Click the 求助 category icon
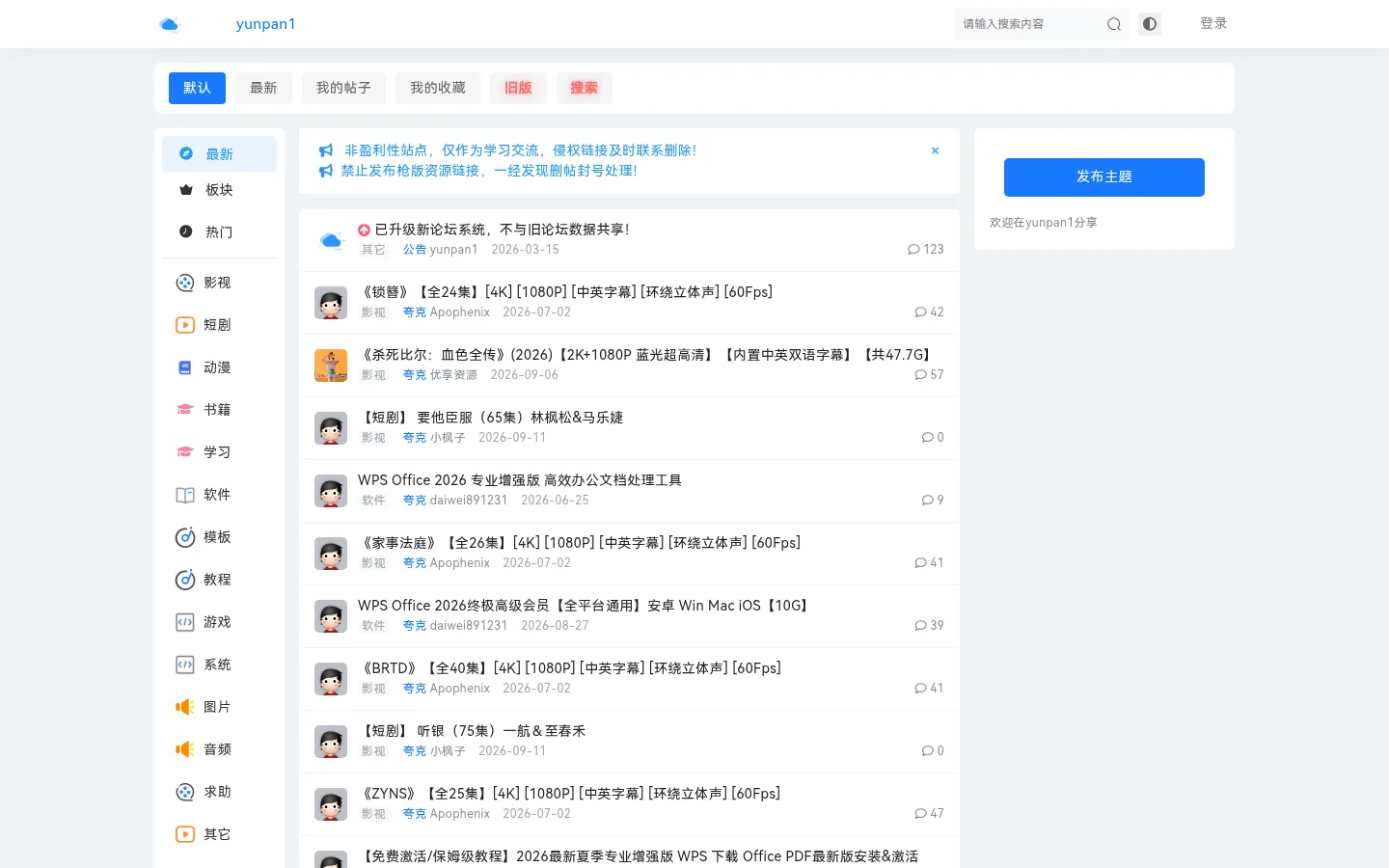The image size is (1389, 868). pyautogui.click(x=185, y=792)
